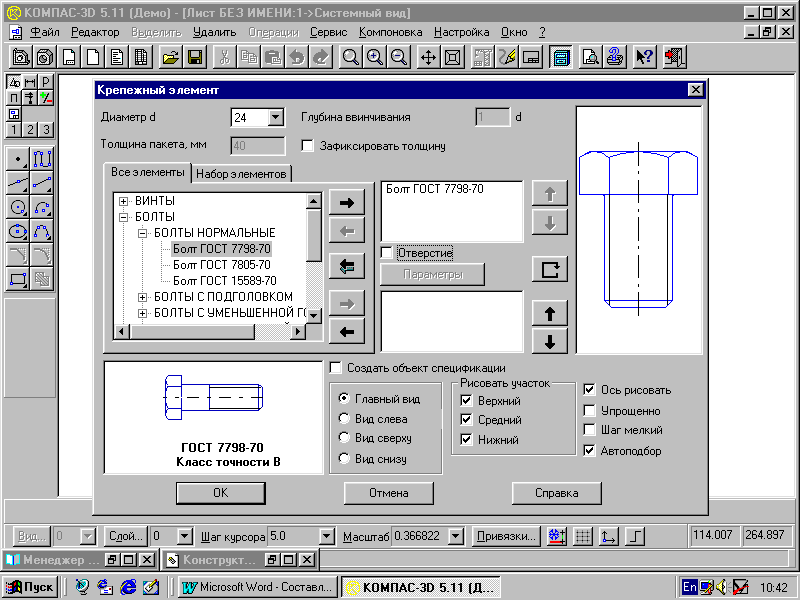Open the Пуск start button
The image size is (800, 600).
pos(30,587)
